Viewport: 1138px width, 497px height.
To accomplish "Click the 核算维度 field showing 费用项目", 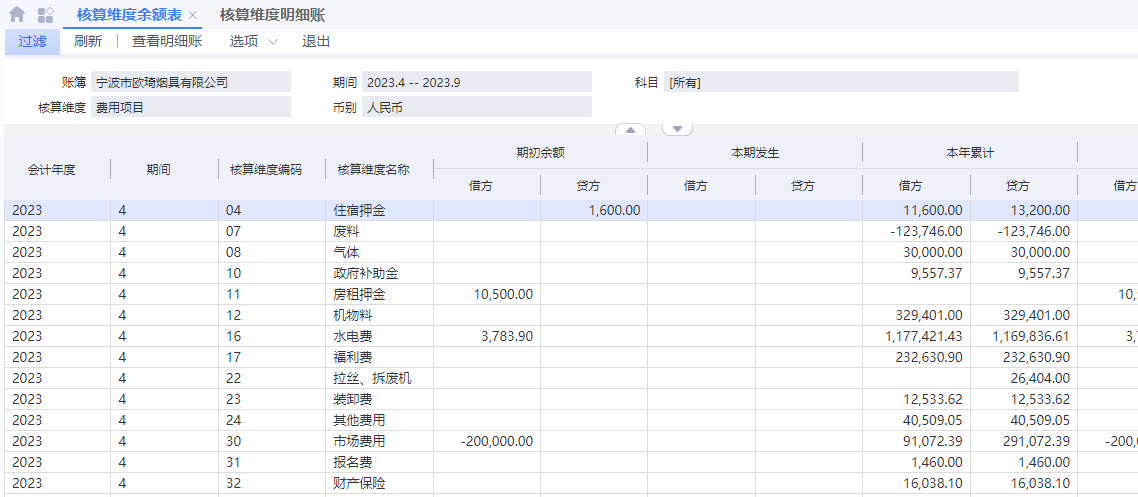I will point(190,107).
